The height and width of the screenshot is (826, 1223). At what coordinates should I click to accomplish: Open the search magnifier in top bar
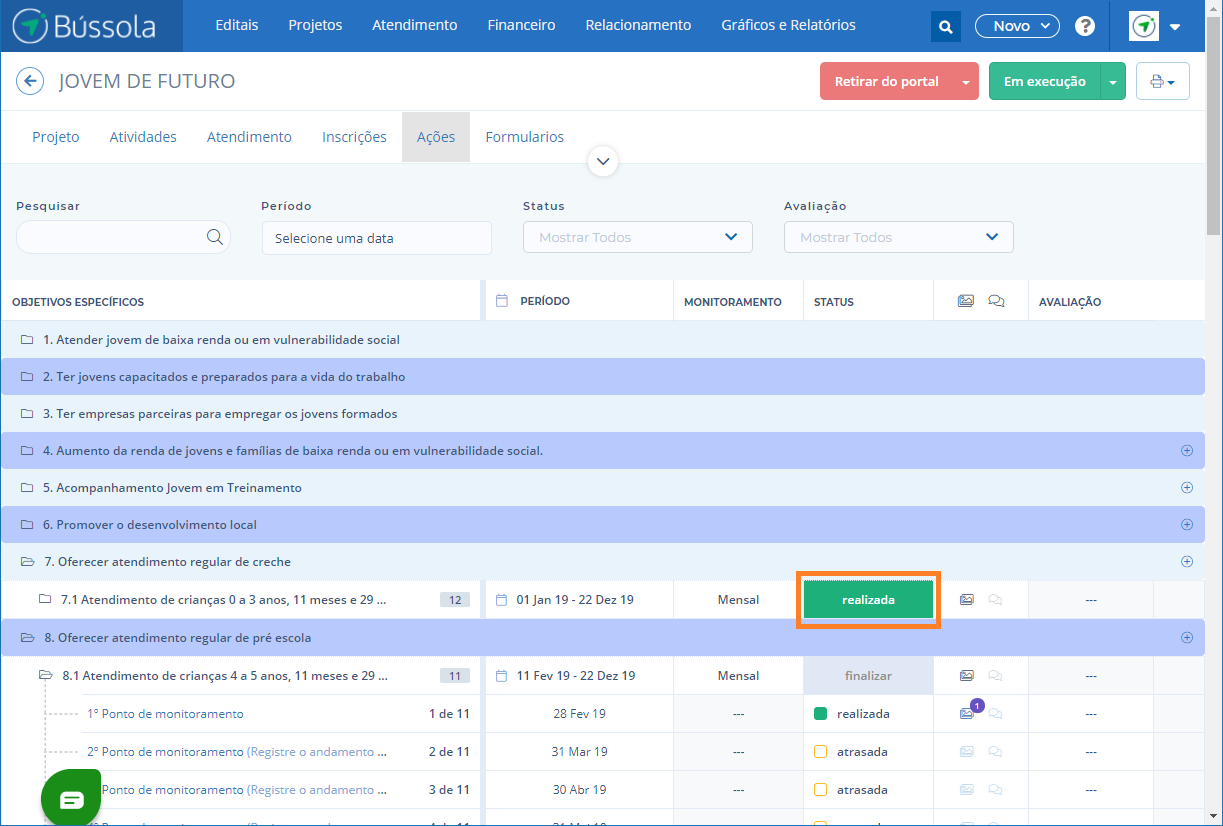(945, 26)
